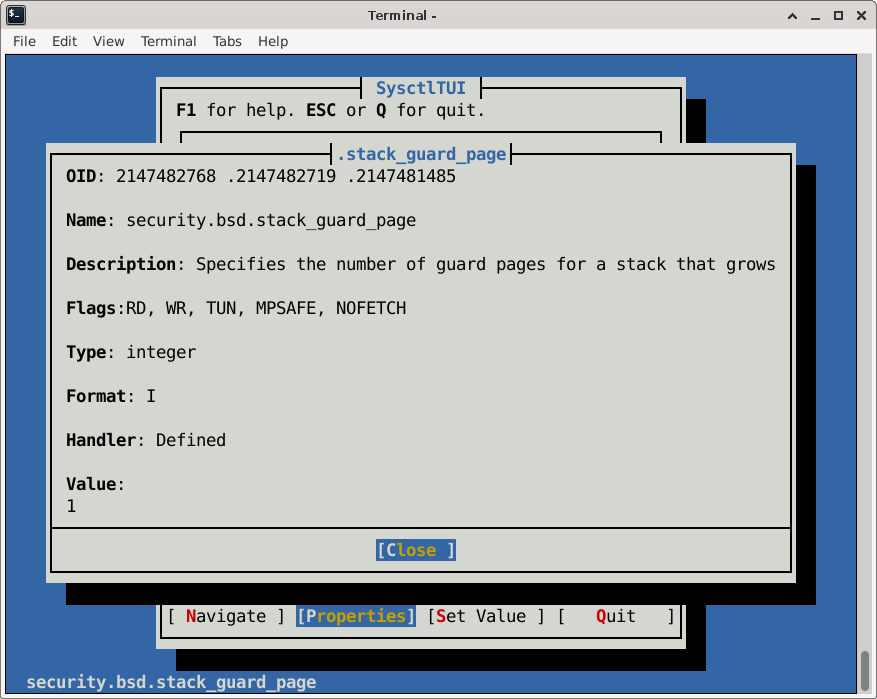Open the Edit menu

point(64,41)
